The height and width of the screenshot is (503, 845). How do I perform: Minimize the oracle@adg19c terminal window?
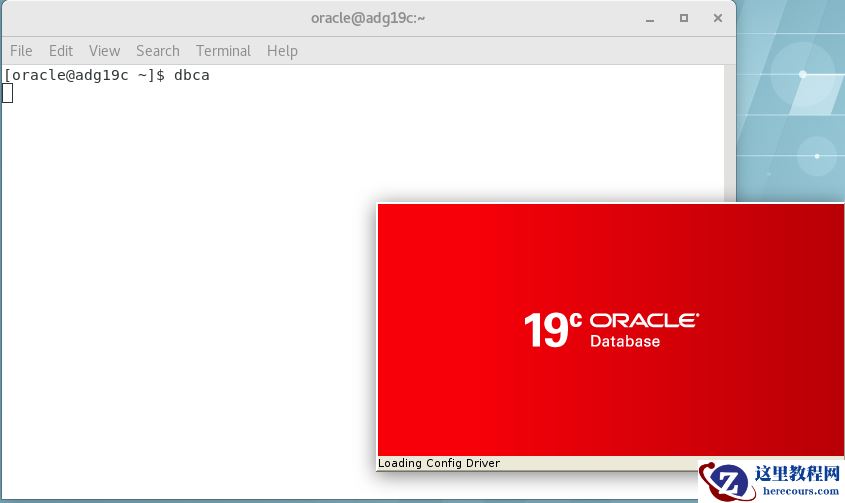[650, 18]
